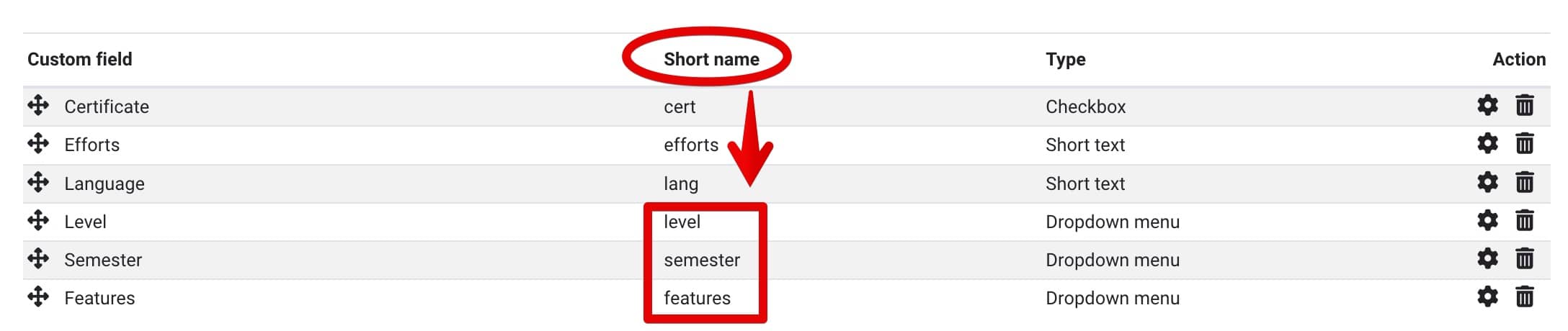
Task: Edit the Efforts field via gear icon
Action: [1487, 144]
